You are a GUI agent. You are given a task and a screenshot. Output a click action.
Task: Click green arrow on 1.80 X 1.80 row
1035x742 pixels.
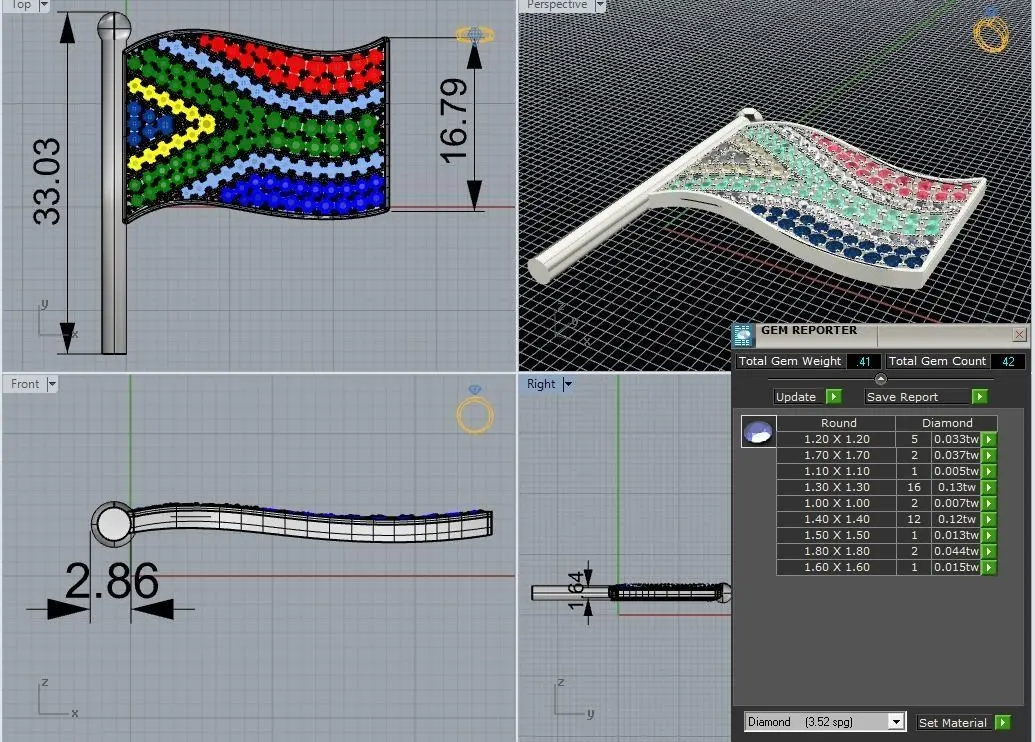click(x=989, y=551)
